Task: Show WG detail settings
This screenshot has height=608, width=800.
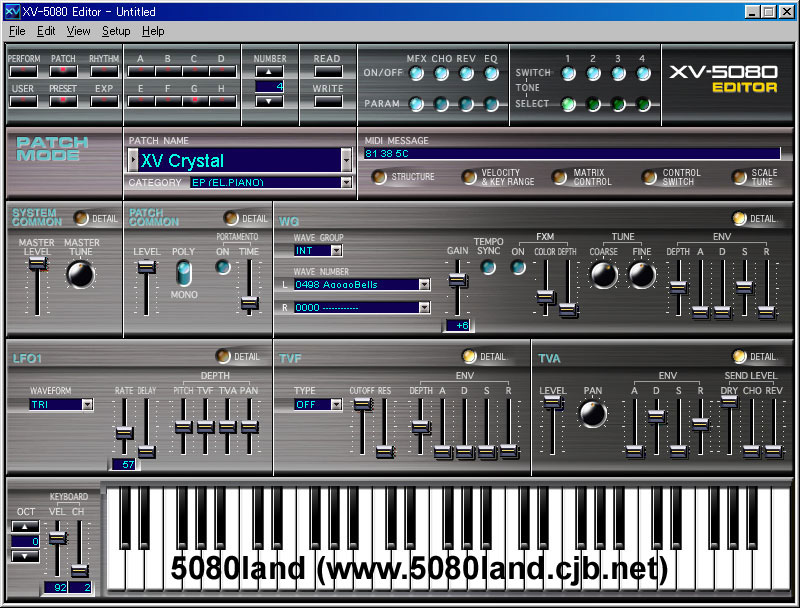Action: (x=739, y=218)
